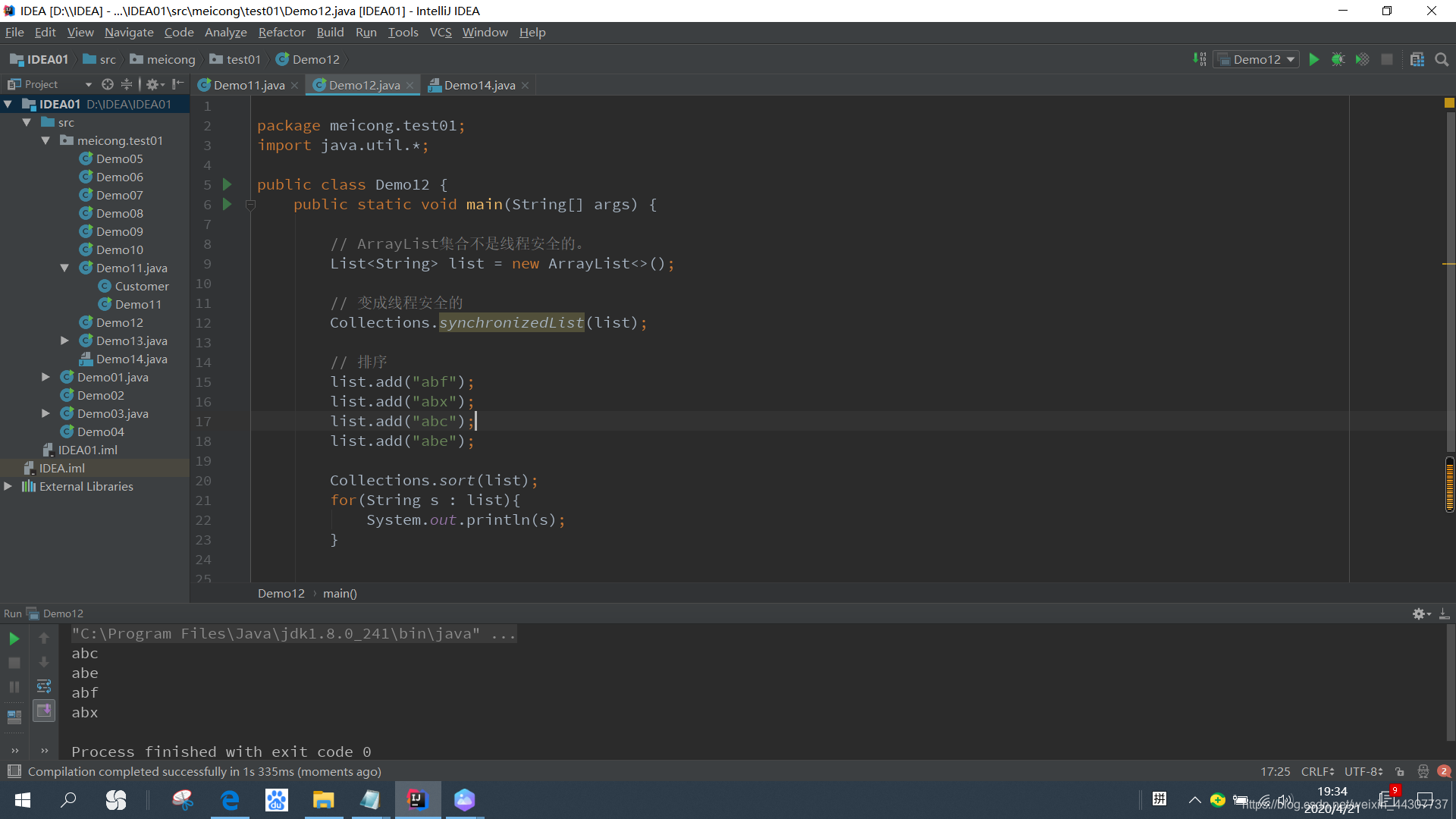This screenshot has width=1456, height=819.
Task: Click the editor vertical scrollbar
Action: point(1449,281)
